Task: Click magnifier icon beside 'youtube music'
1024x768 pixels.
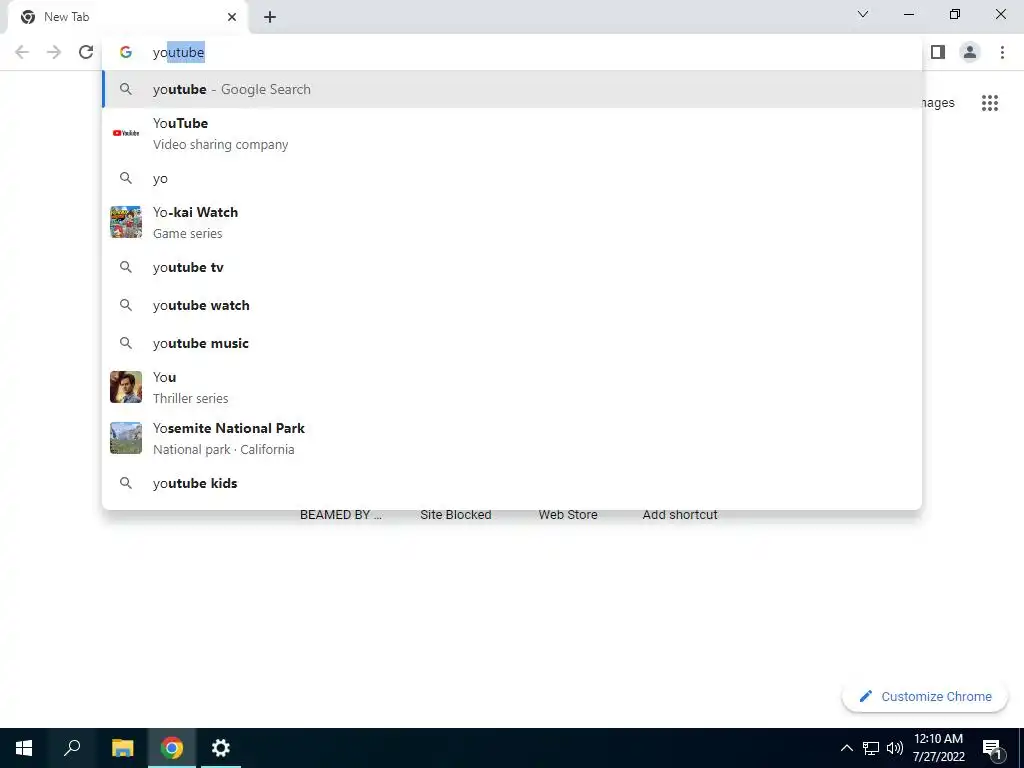Action: [x=126, y=343]
